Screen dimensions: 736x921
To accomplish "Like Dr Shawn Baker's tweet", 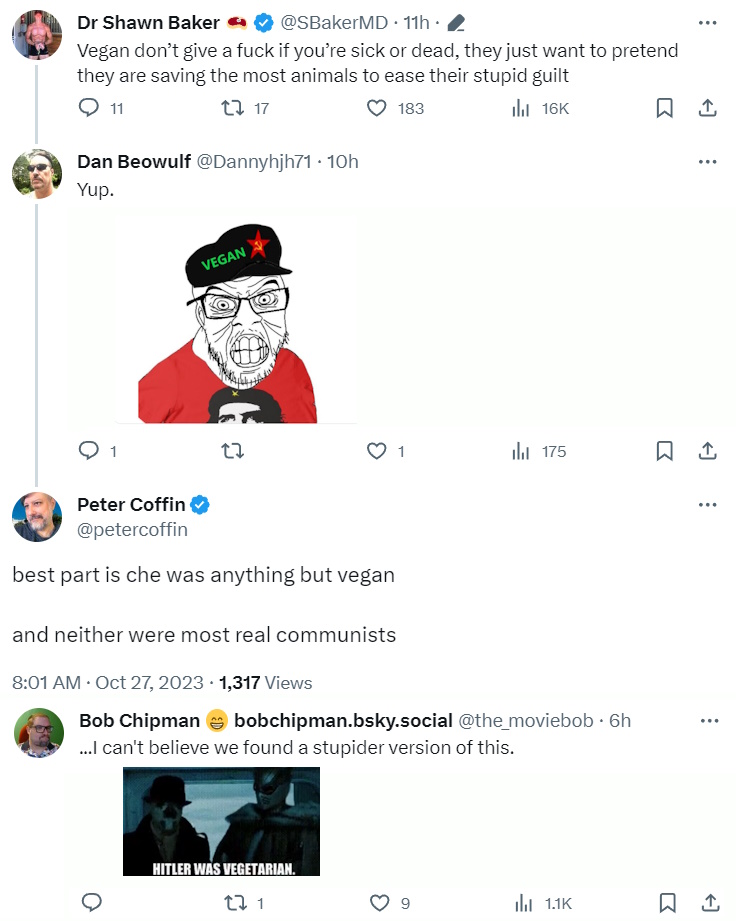I will [377, 108].
